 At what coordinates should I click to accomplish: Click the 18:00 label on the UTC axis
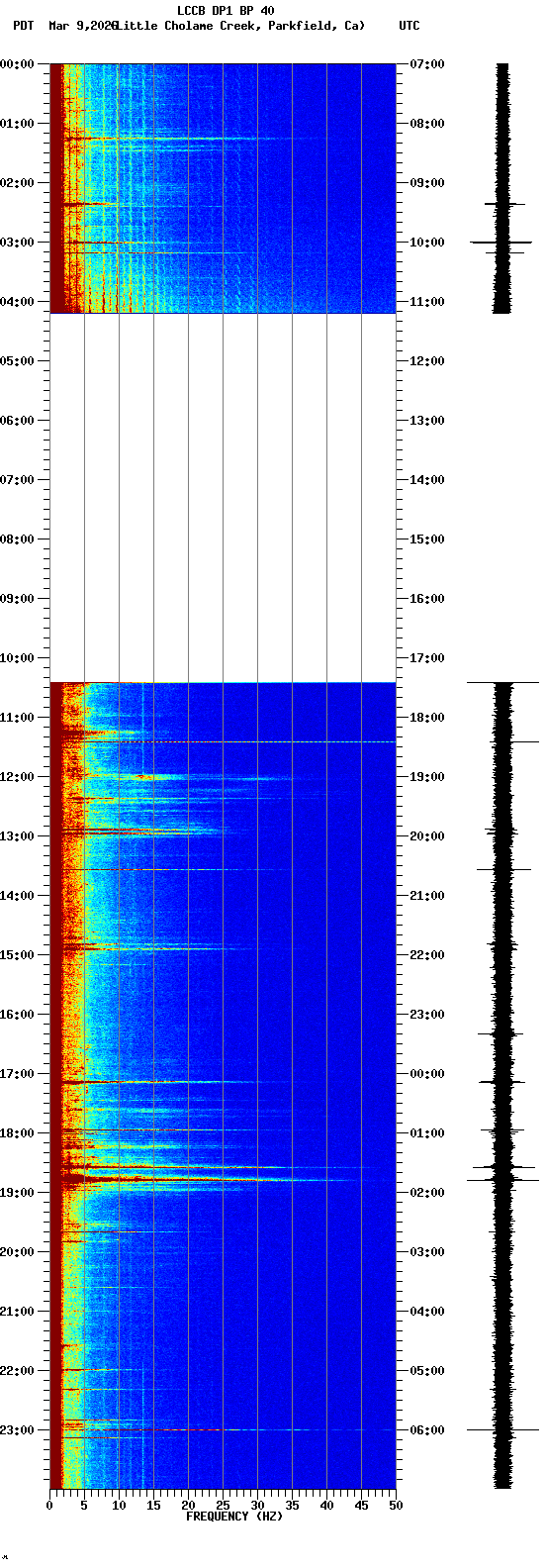click(427, 717)
